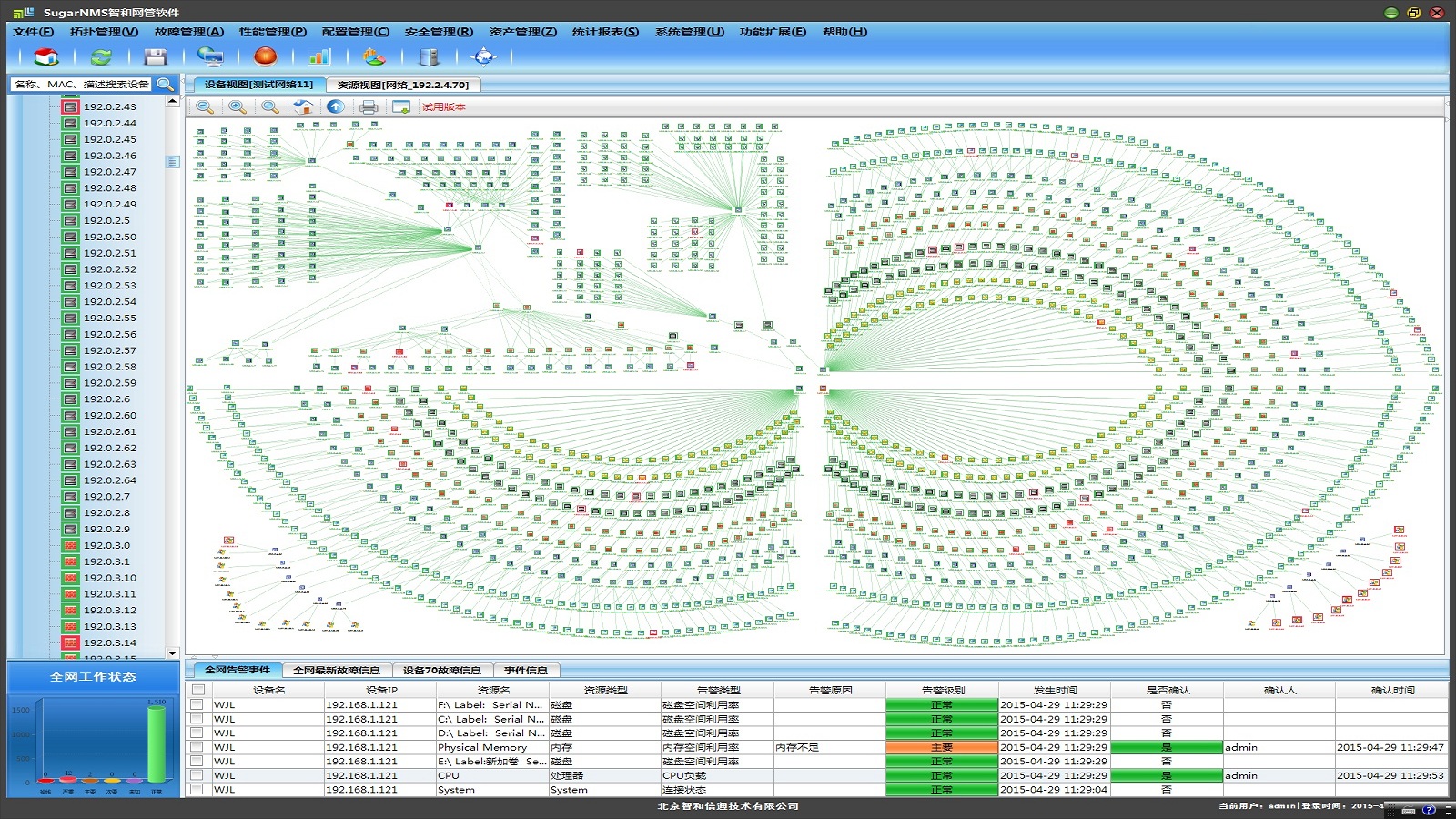Check the CPU alarm row checkbox
The image size is (1456, 819).
(197, 775)
